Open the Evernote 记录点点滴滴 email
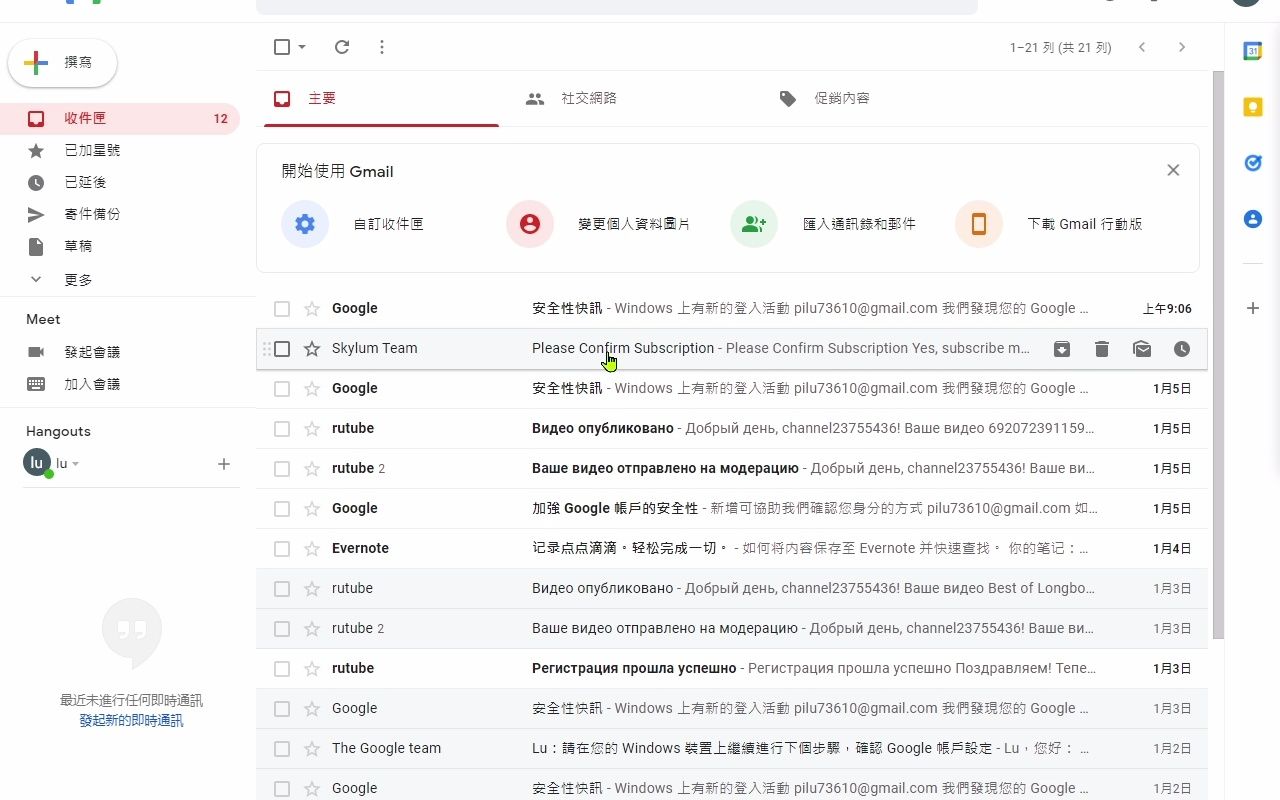This screenshot has width=1280, height=800. click(731, 548)
